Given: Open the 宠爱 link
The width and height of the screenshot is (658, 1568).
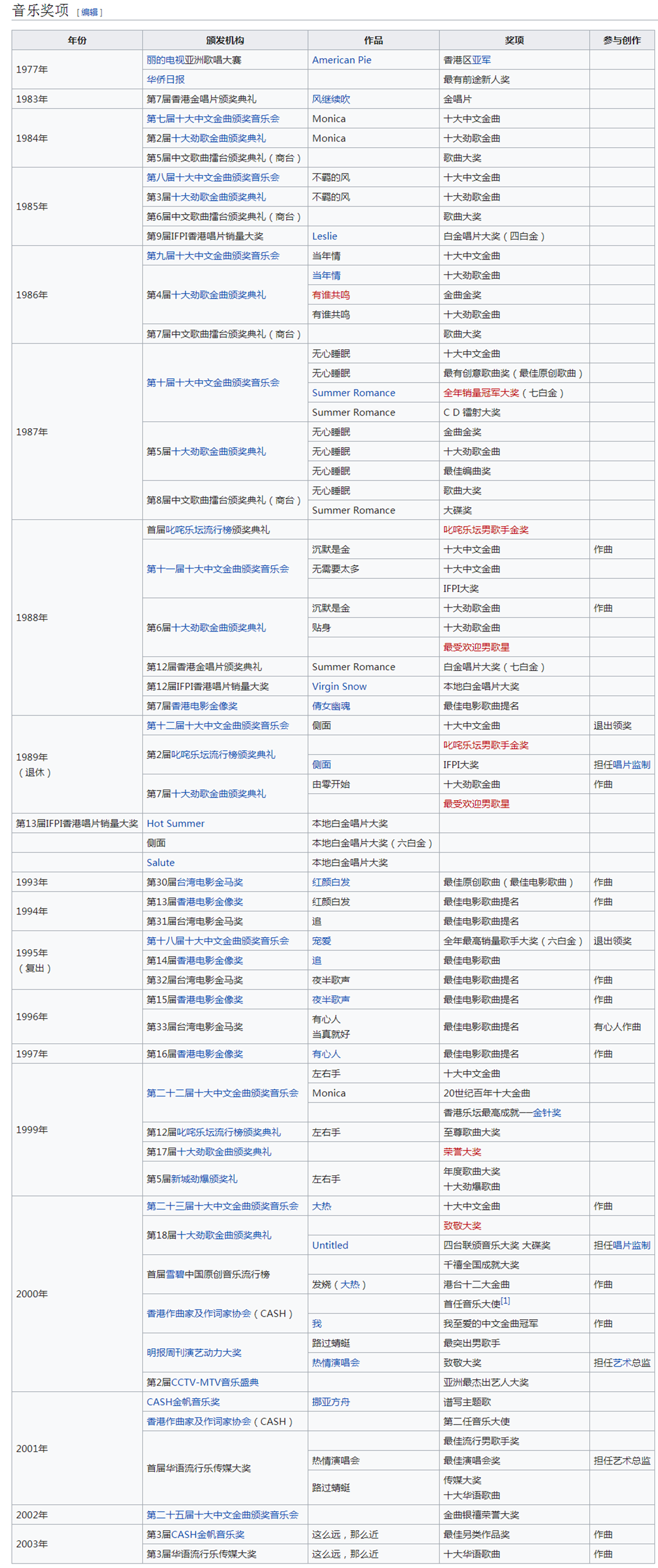Looking at the screenshot, I should (x=321, y=941).
